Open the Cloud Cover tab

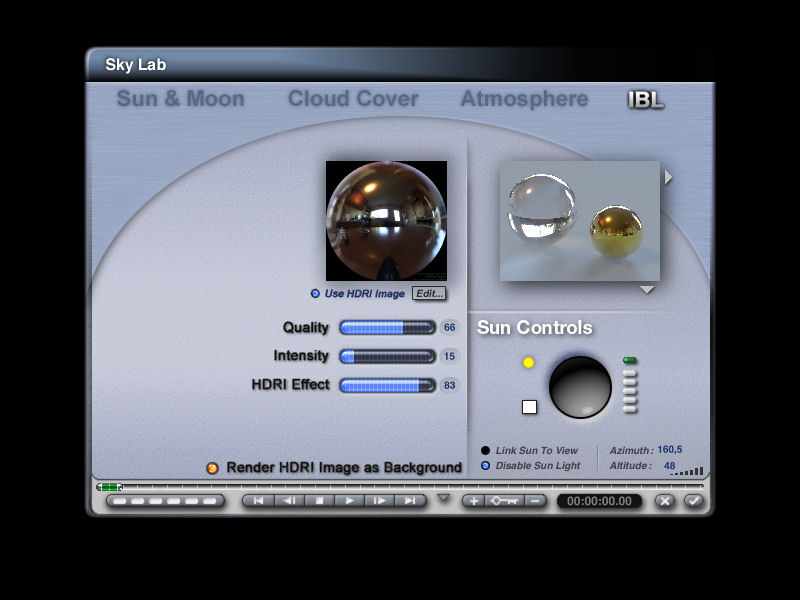pyautogui.click(x=353, y=98)
